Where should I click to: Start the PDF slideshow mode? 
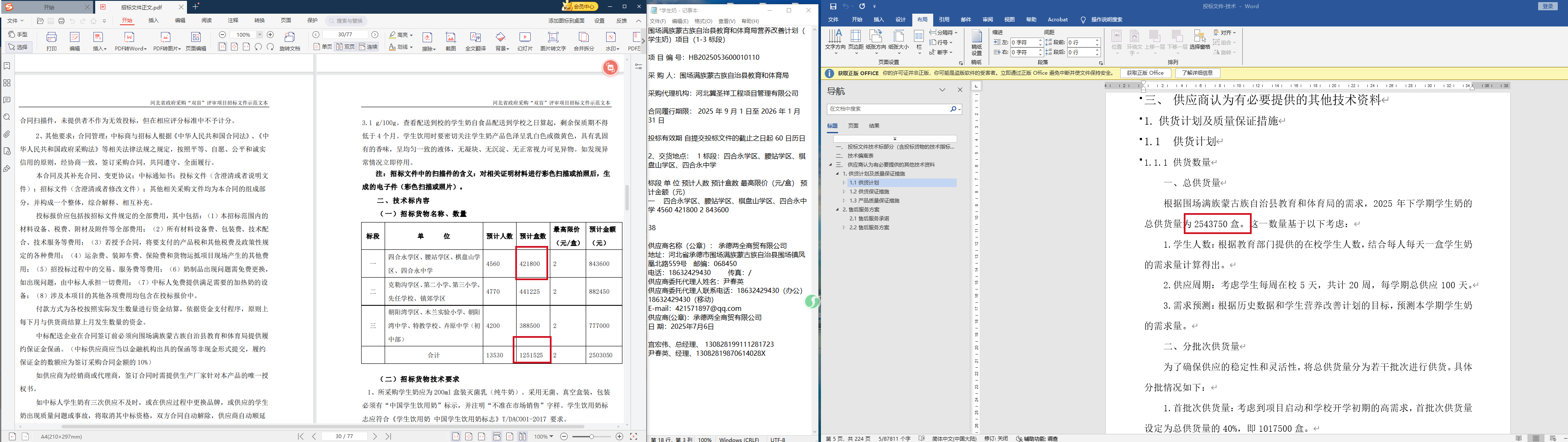(525, 41)
